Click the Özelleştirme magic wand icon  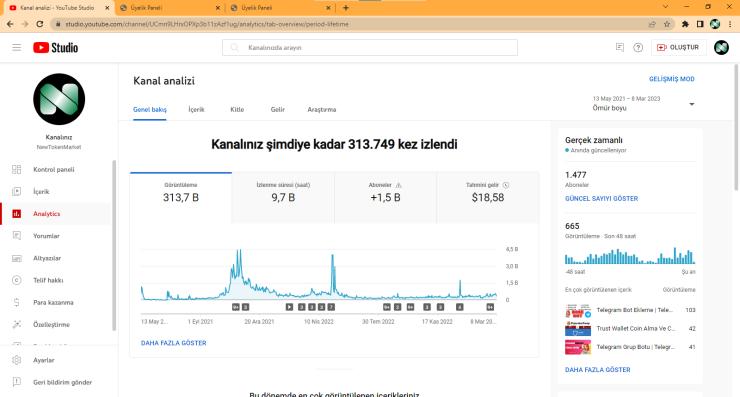pos(17,324)
